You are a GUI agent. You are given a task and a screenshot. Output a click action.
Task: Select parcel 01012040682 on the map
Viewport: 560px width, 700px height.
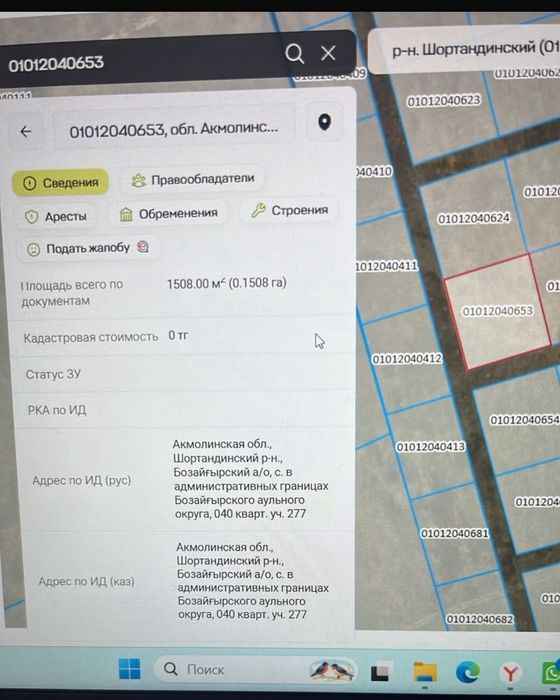(x=480, y=619)
